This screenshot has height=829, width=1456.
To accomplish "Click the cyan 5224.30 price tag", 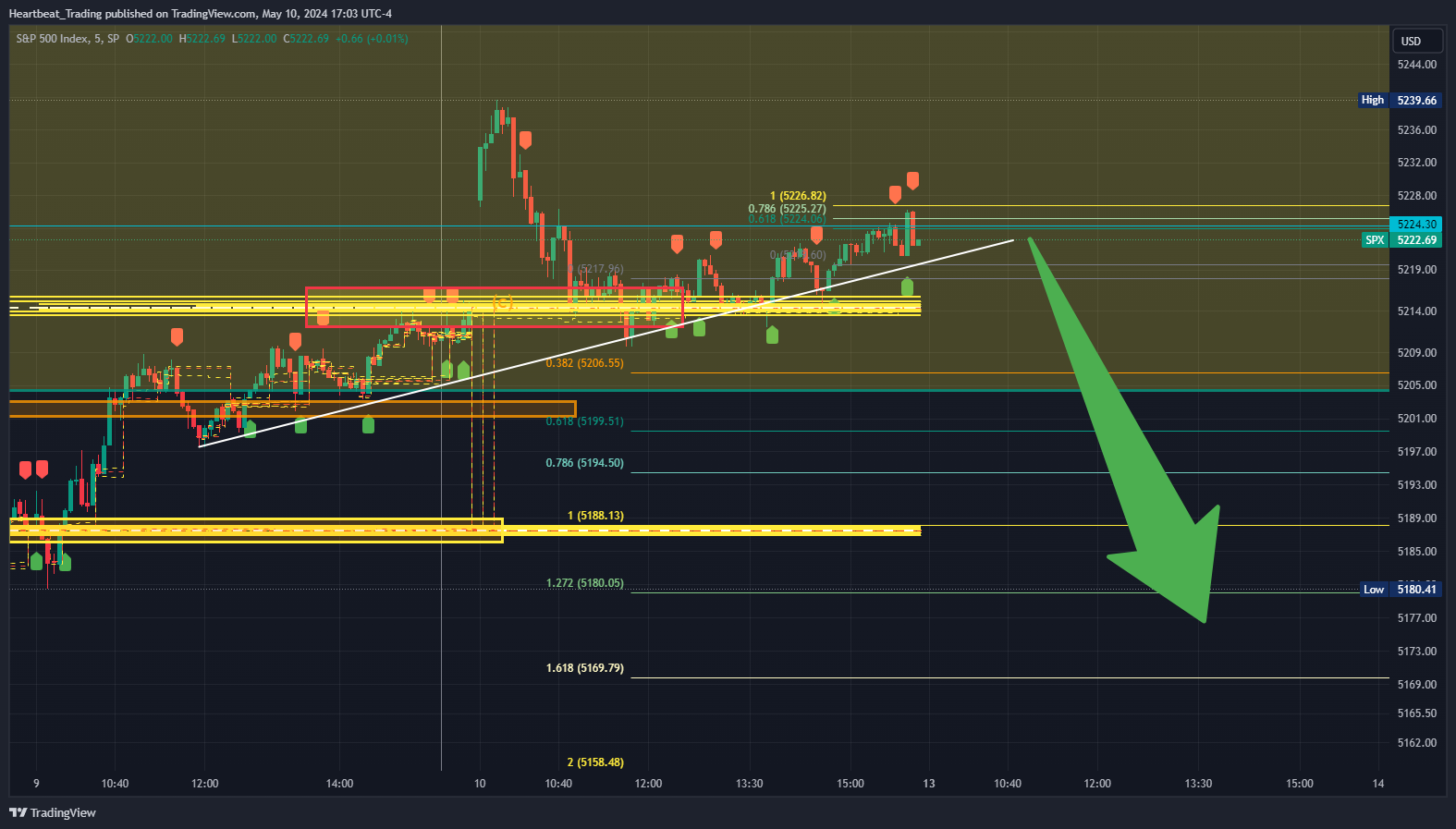I will point(1416,225).
